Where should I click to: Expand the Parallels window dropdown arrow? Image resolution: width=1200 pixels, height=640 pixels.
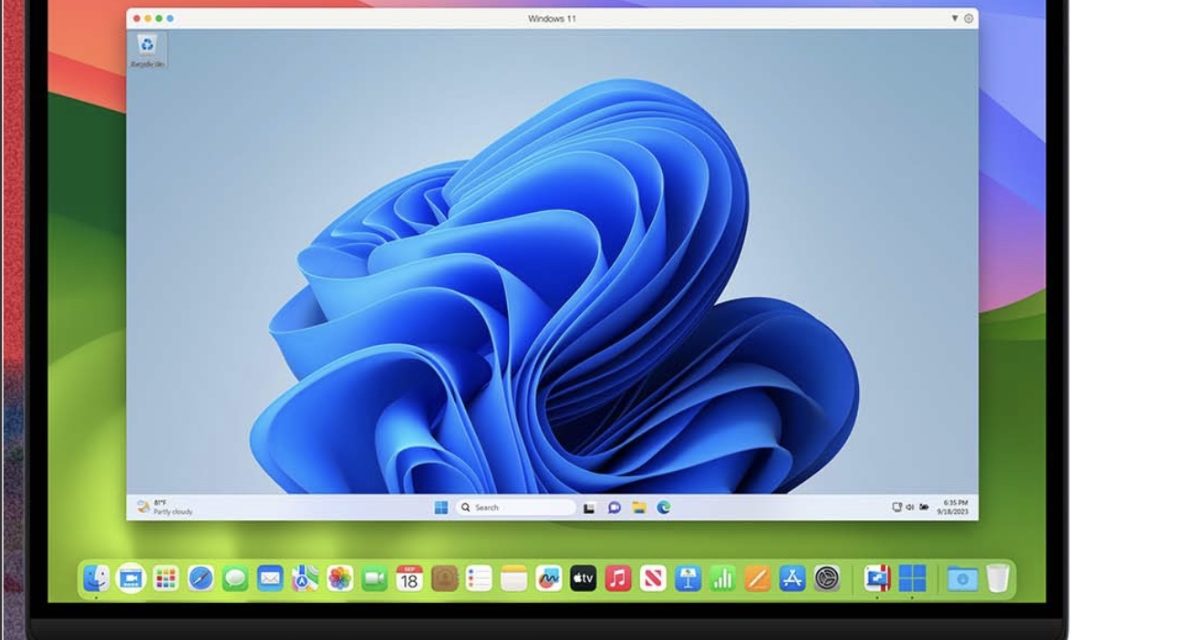point(954,19)
